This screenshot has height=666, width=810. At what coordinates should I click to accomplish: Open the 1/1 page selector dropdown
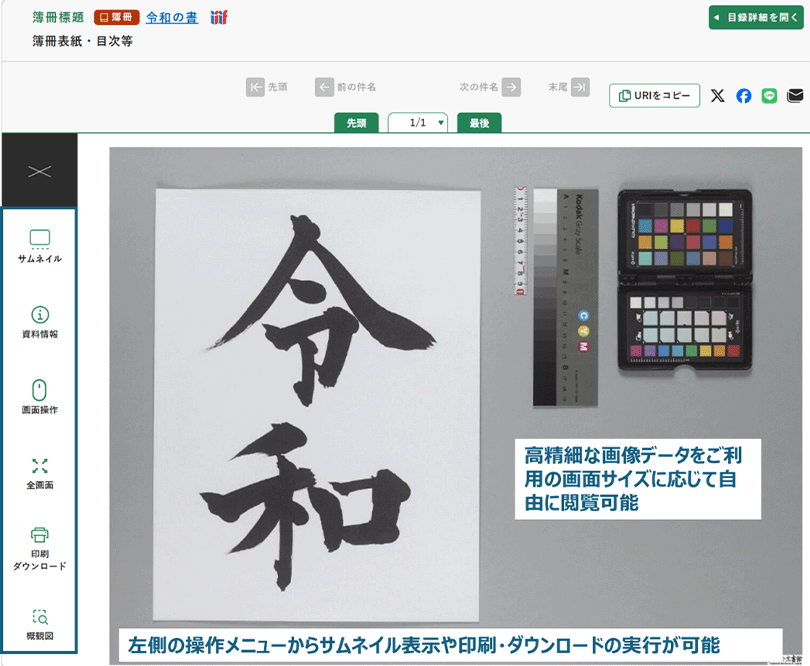click(x=417, y=123)
